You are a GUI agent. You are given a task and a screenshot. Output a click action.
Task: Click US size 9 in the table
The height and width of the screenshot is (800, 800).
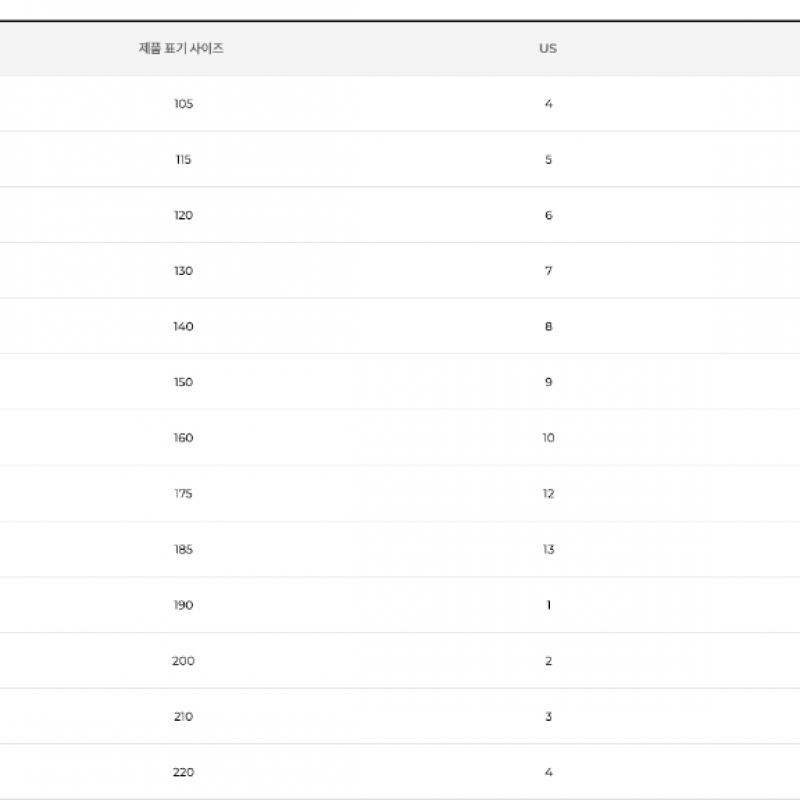(x=548, y=382)
